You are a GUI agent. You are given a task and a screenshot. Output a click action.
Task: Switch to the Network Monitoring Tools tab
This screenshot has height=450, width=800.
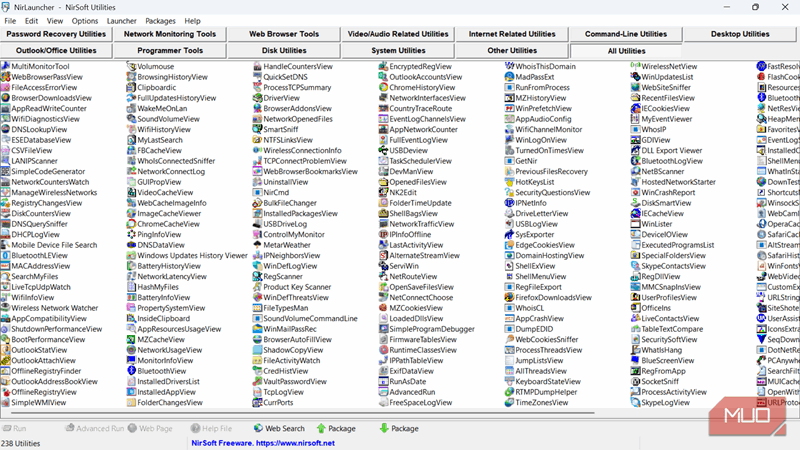tap(170, 34)
